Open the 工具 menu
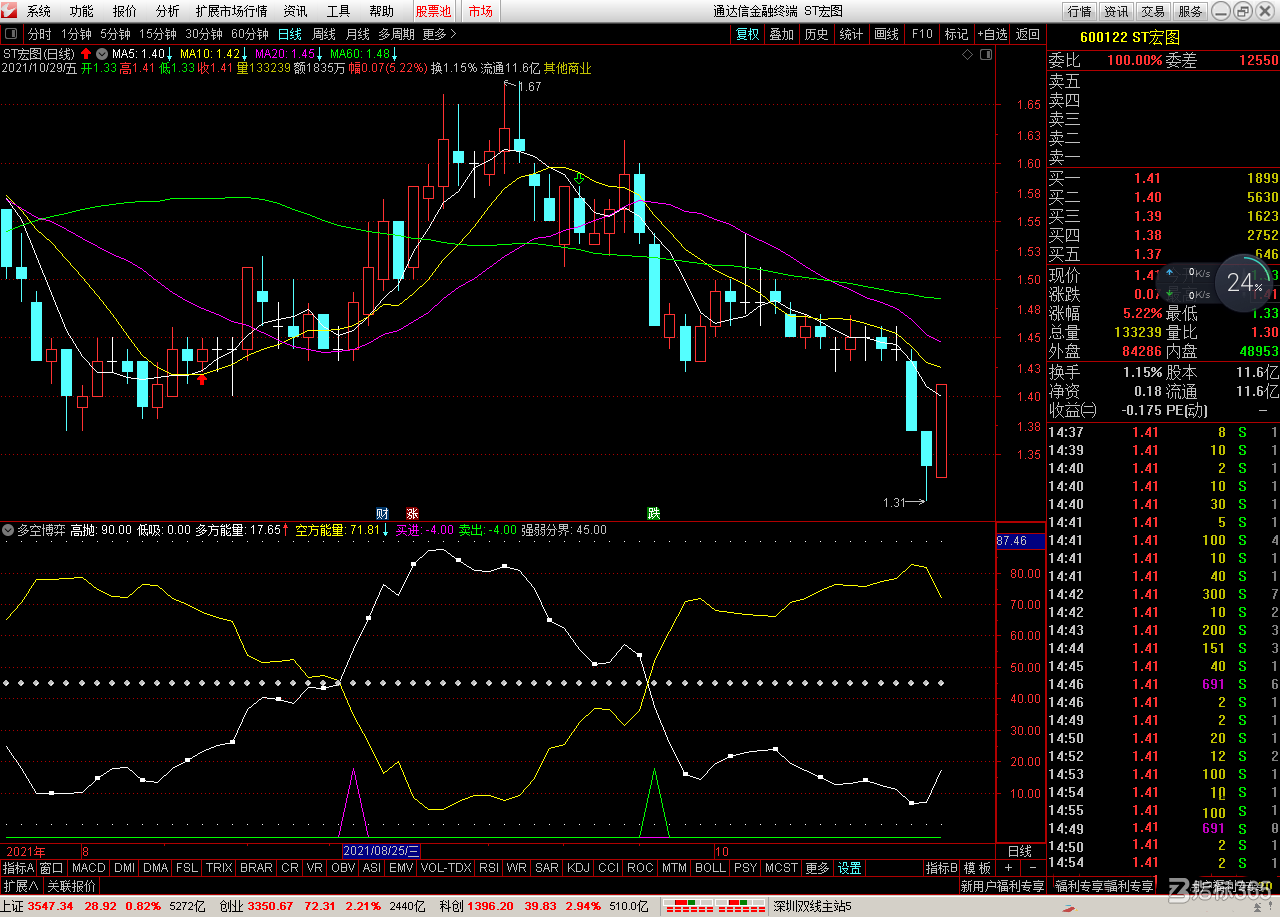Screen dimensions: 1280x918 [x=338, y=11]
